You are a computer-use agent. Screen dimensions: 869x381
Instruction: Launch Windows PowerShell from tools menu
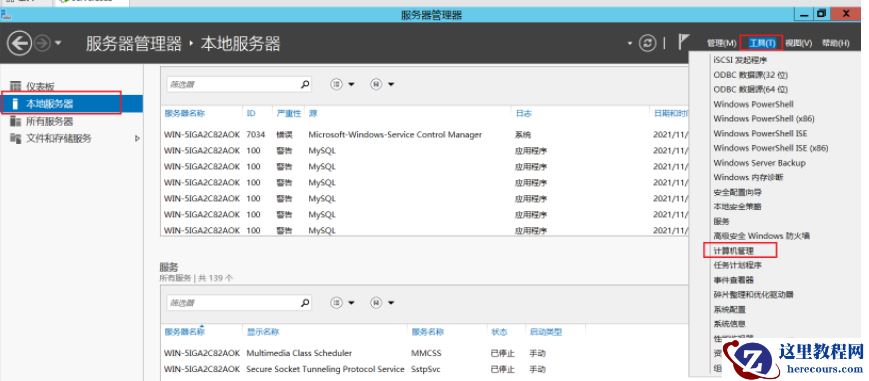753,104
